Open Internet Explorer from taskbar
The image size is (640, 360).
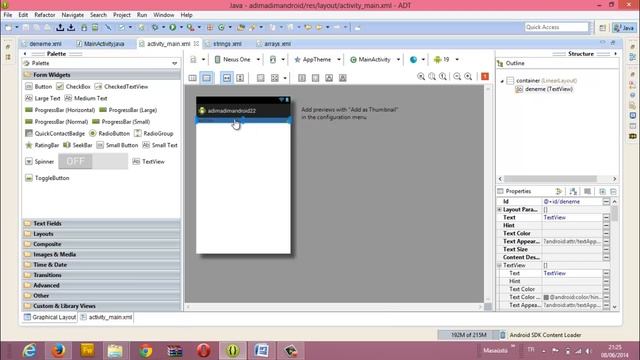point(29,350)
